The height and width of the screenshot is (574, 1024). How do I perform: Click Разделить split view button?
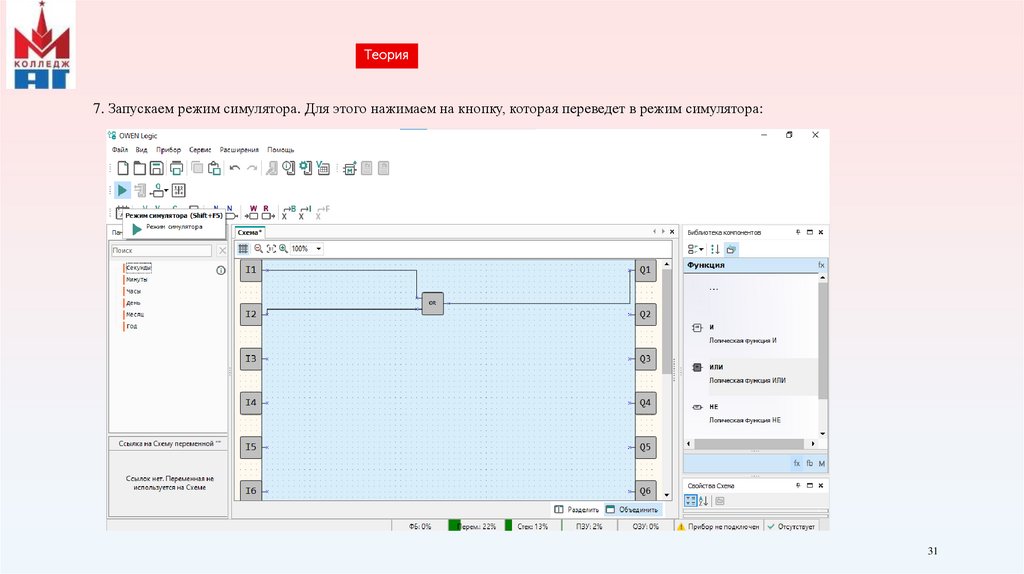576,509
